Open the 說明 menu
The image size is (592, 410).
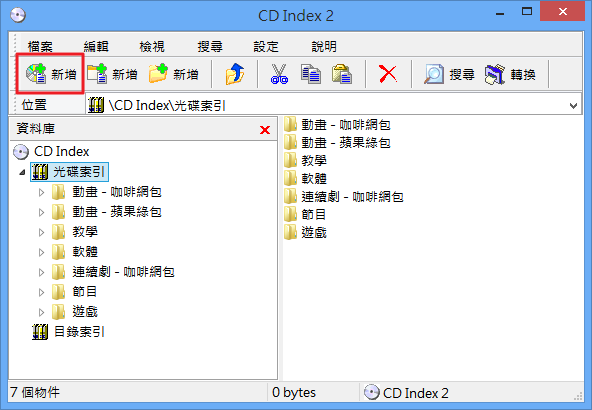[324, 47]
